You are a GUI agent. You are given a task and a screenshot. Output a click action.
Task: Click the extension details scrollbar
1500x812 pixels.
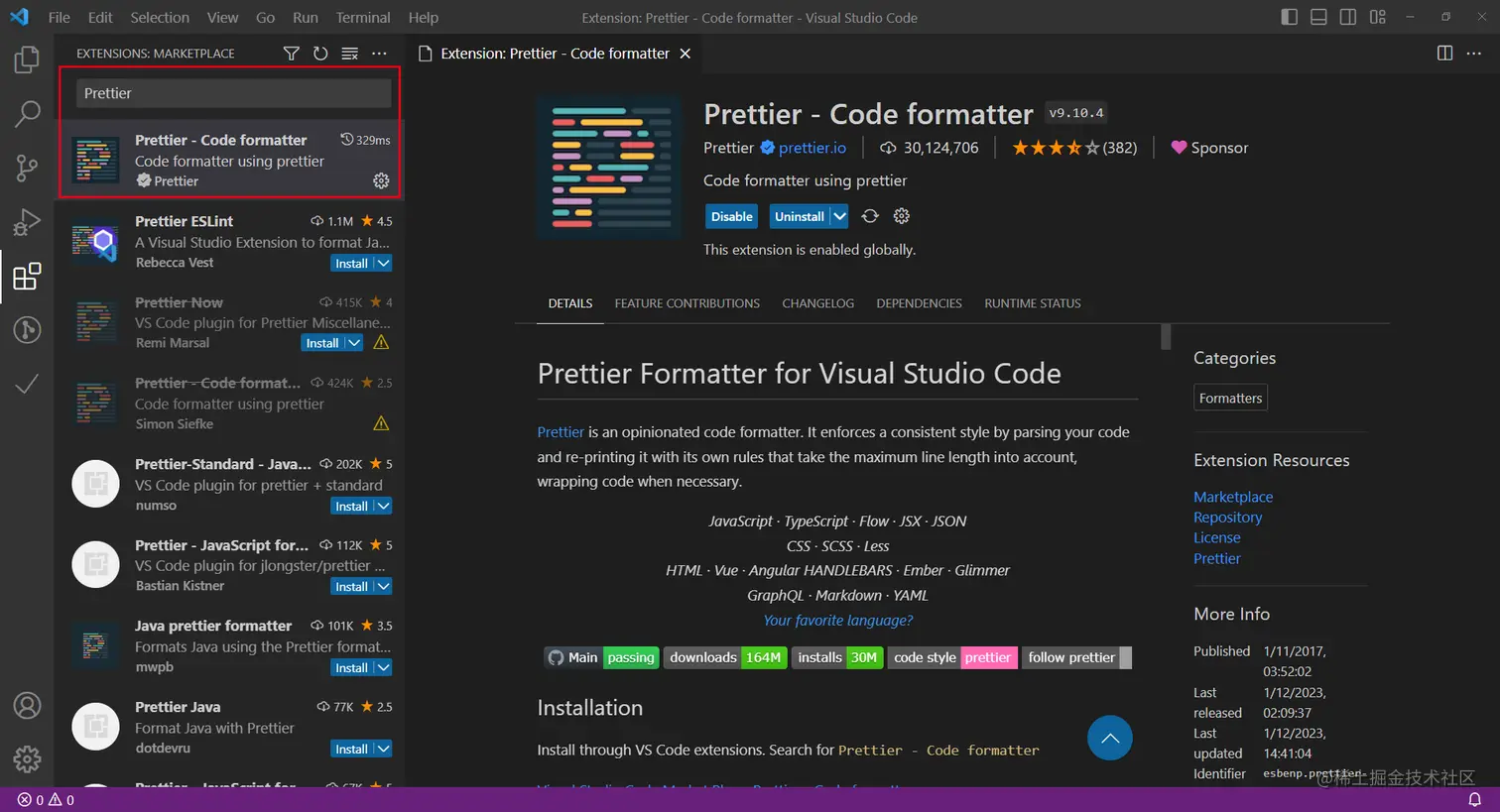tap(1166, 337)
